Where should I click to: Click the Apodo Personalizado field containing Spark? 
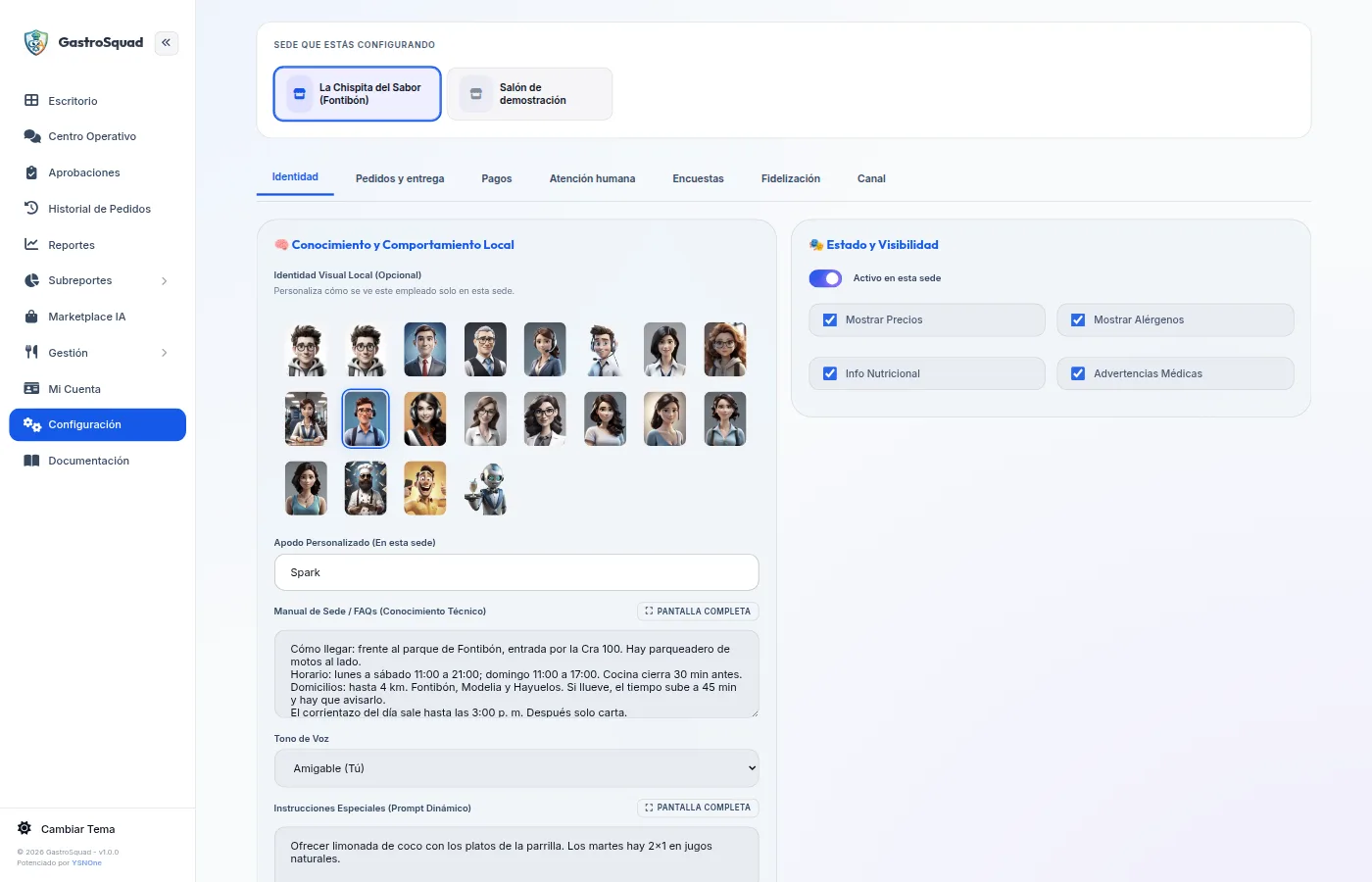(x=516, y=572)
